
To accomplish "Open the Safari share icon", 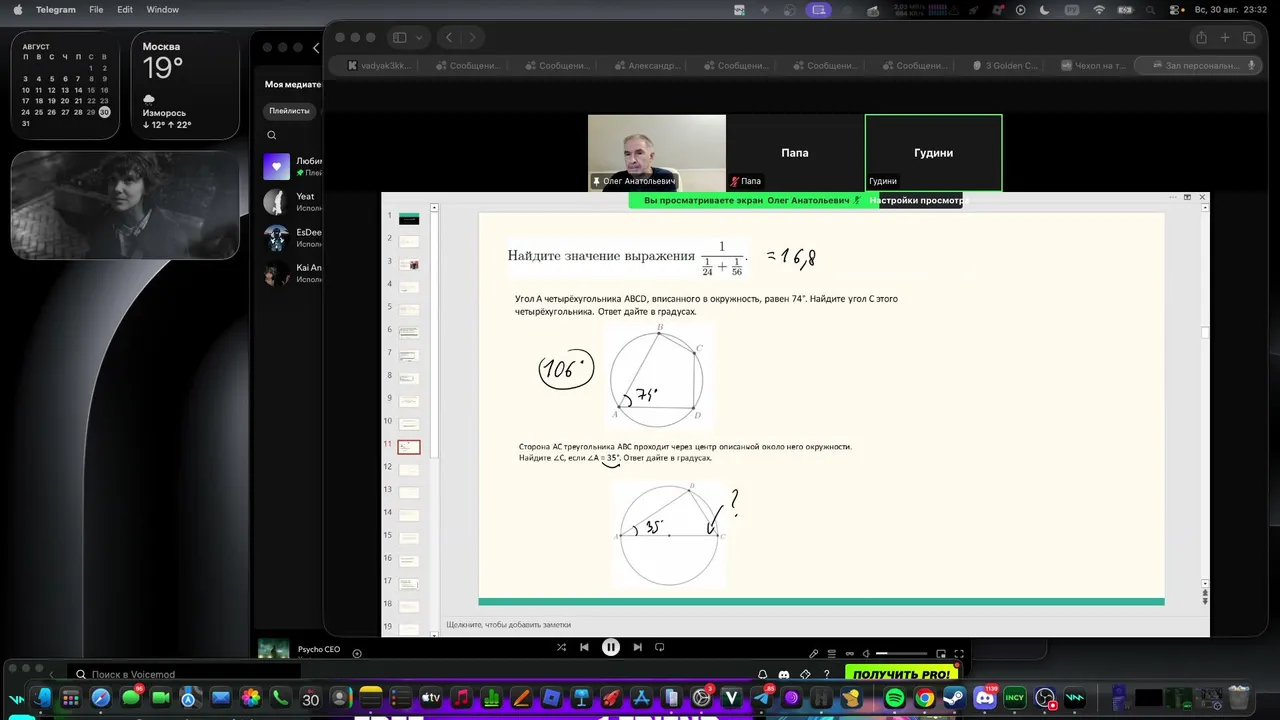I will 1201,37.
